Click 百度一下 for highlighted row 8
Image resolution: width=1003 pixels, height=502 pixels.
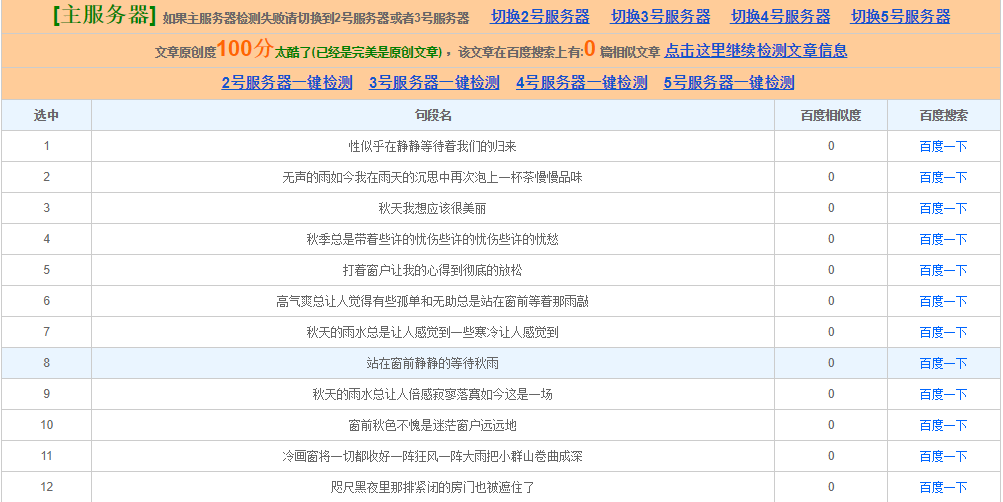click(x=943, y=363)
